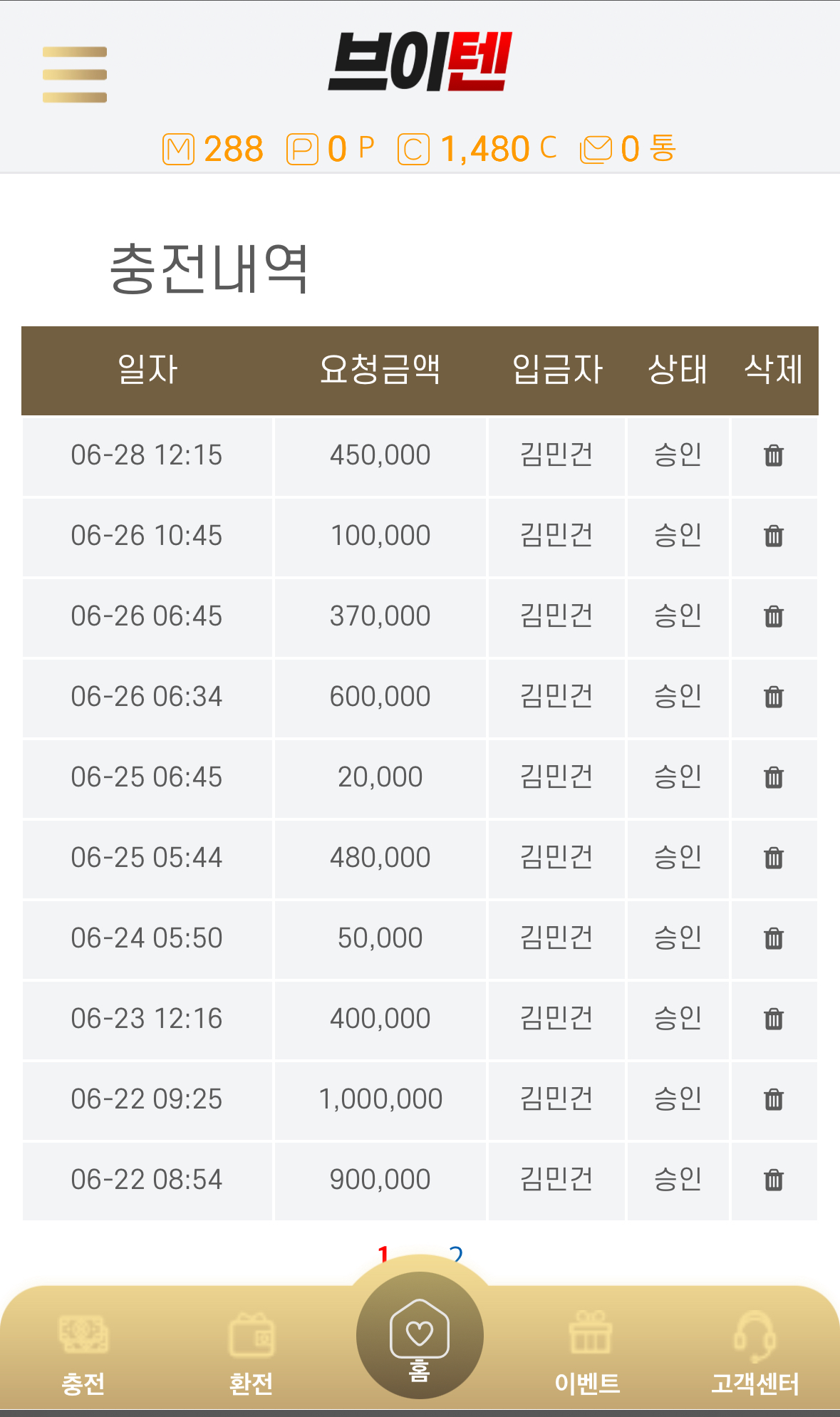Delete the 100,000 deposit row
840x1417 pixels.
pyautogui.click(x=774, y=536)
